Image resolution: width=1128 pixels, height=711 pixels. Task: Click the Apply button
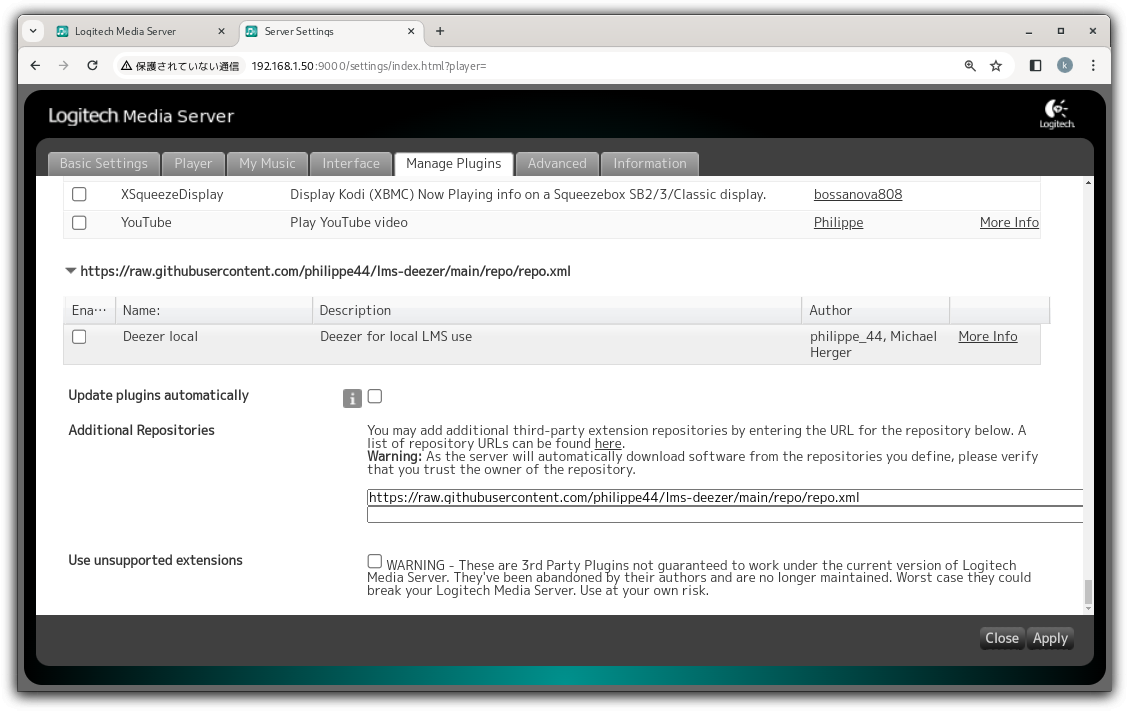coord(1050,638)
